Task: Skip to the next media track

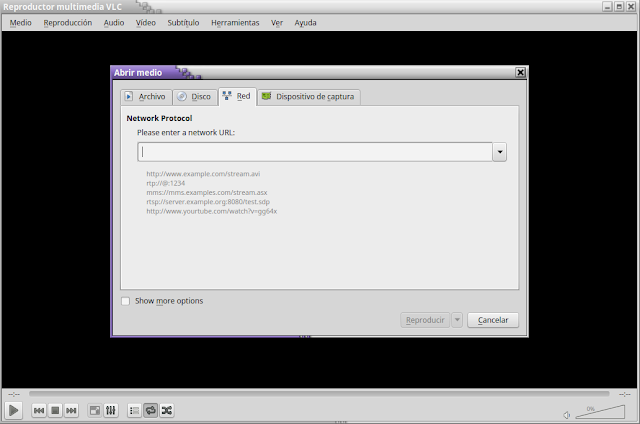Action: [x=71, y=410]
